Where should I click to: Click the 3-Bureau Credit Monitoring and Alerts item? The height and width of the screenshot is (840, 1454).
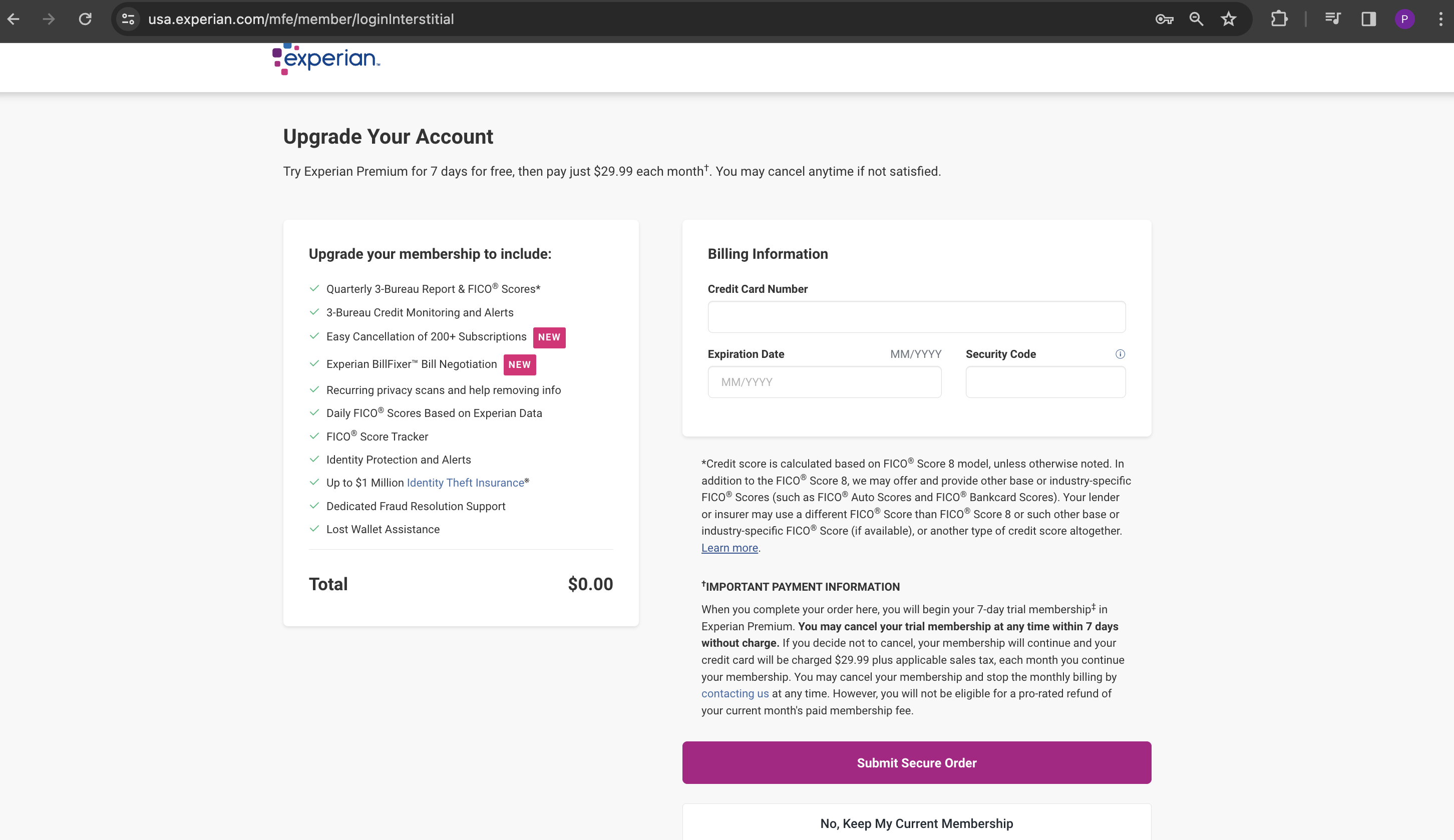pyautogui.click(x=420, y=313)
